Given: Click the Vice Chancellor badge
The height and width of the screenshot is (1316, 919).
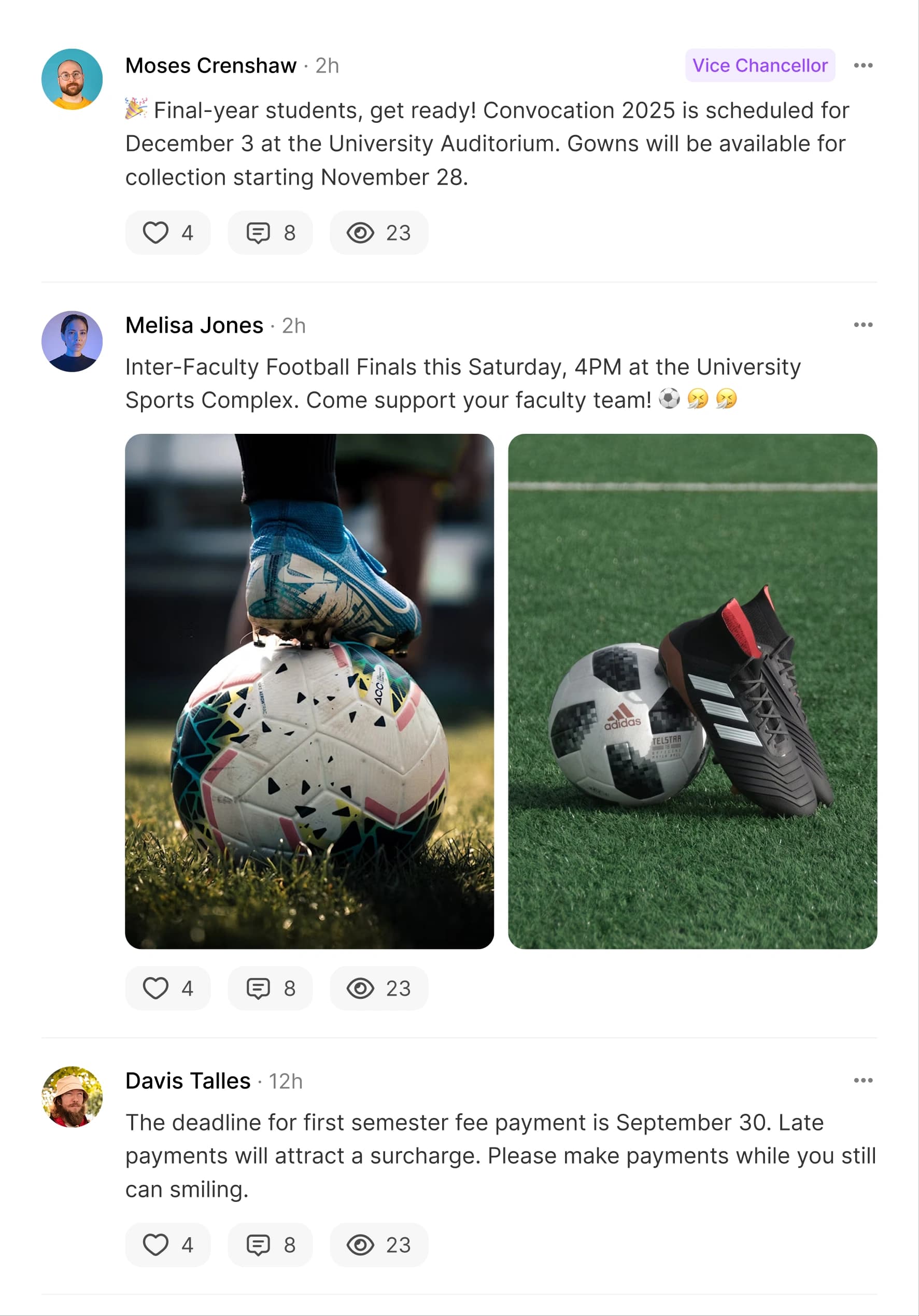Looking at the screenshot, I should (760, 65).
